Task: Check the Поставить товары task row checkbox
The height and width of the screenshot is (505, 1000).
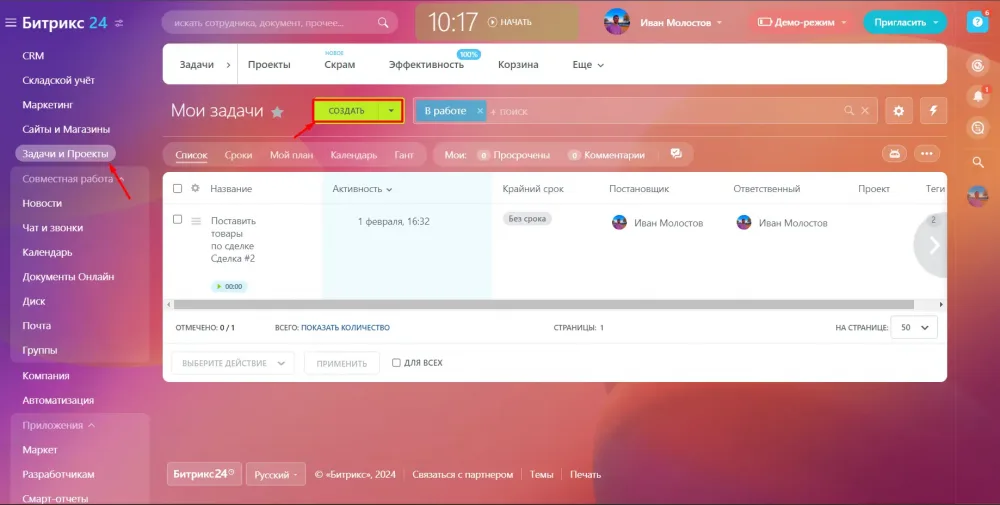Action: point(177,219)
